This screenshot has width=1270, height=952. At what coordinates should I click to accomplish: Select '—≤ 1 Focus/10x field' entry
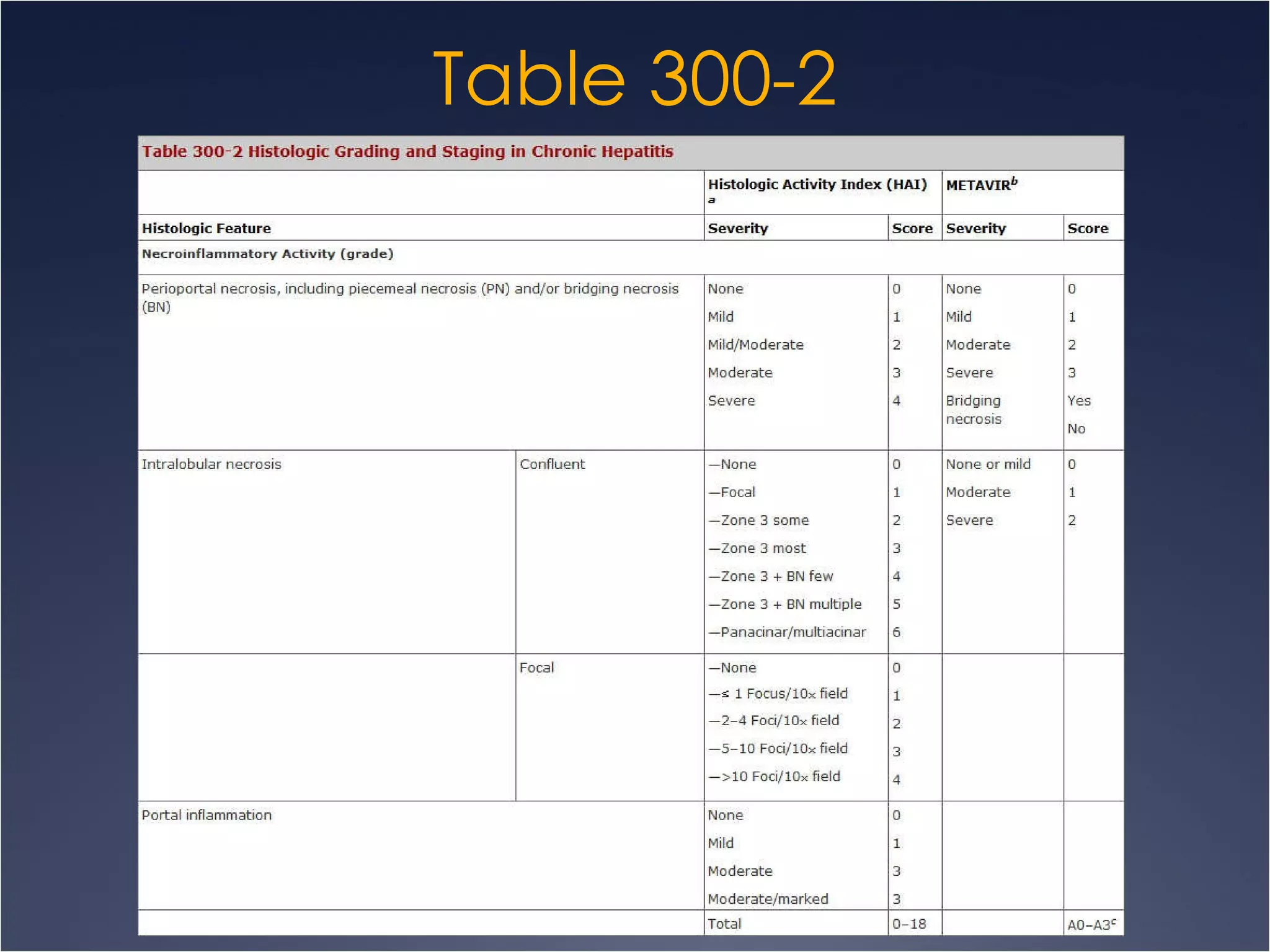[x=778, y=694]
